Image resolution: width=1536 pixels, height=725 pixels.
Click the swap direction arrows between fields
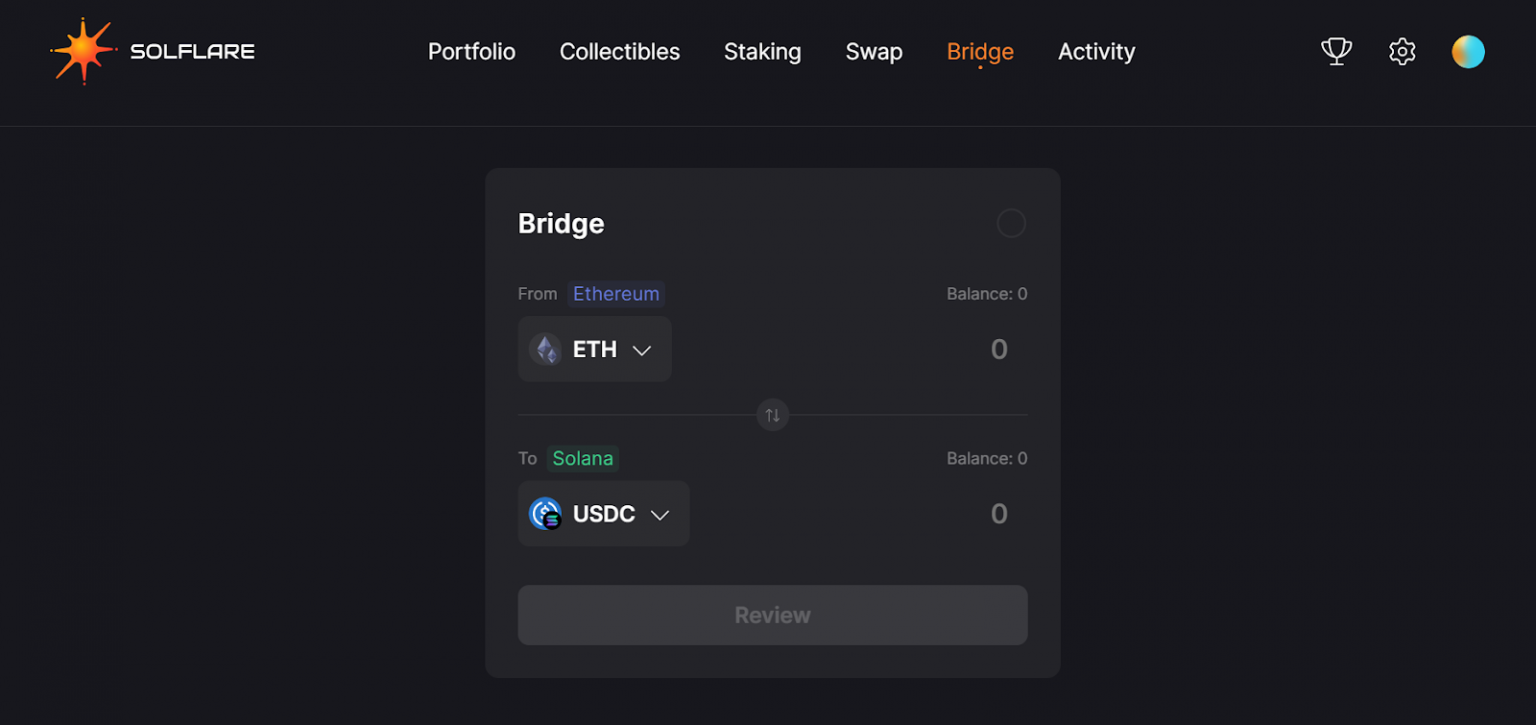tap(772, 415)
